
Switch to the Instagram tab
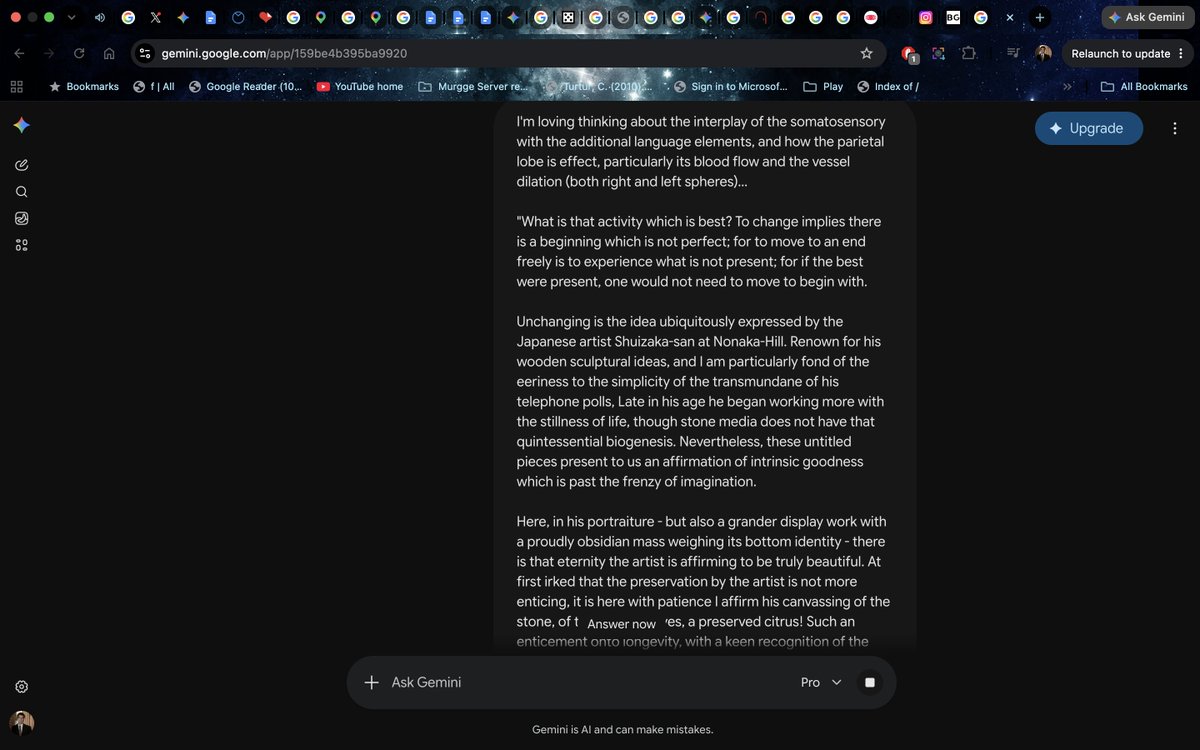[926, 17]
